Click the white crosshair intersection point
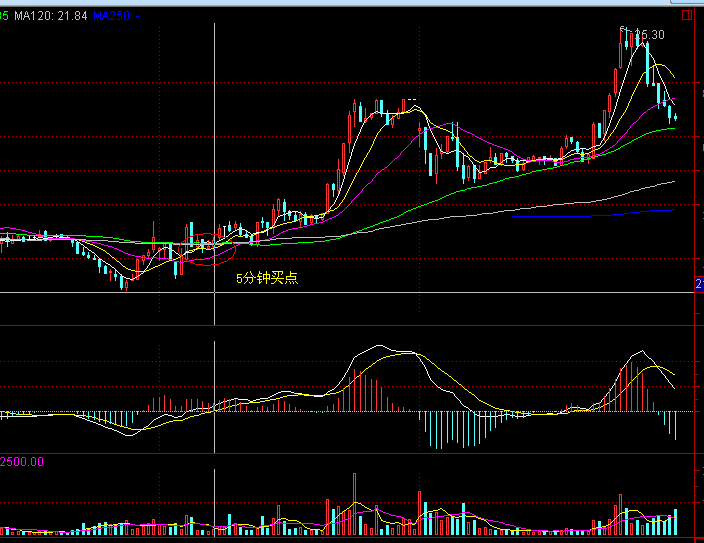This screenshot has width=704, height=543. (215, 292)
